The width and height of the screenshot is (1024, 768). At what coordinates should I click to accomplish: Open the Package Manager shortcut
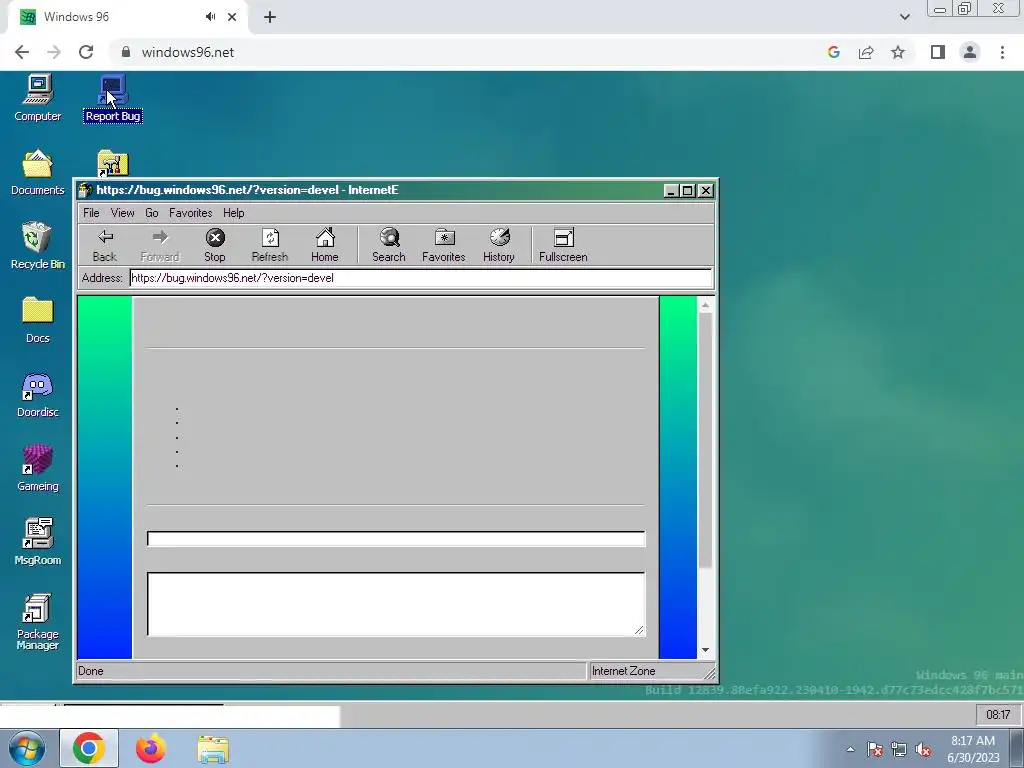[37, 622]
